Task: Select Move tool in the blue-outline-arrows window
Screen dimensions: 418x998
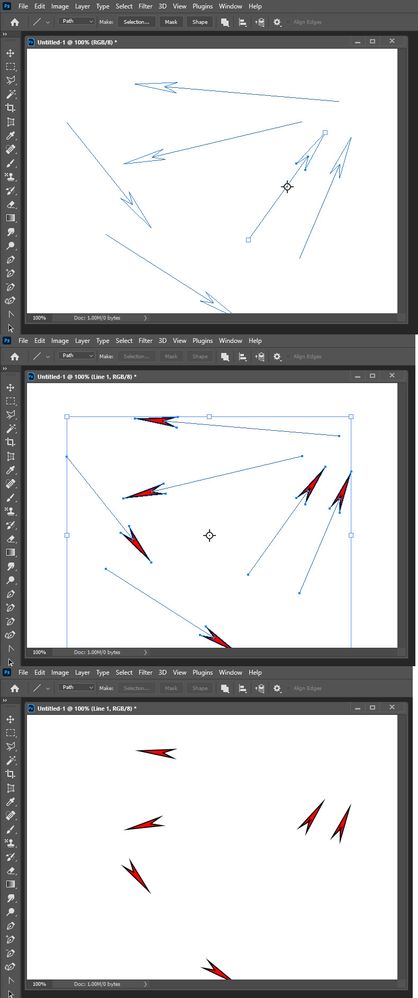Action: [10, 53]
